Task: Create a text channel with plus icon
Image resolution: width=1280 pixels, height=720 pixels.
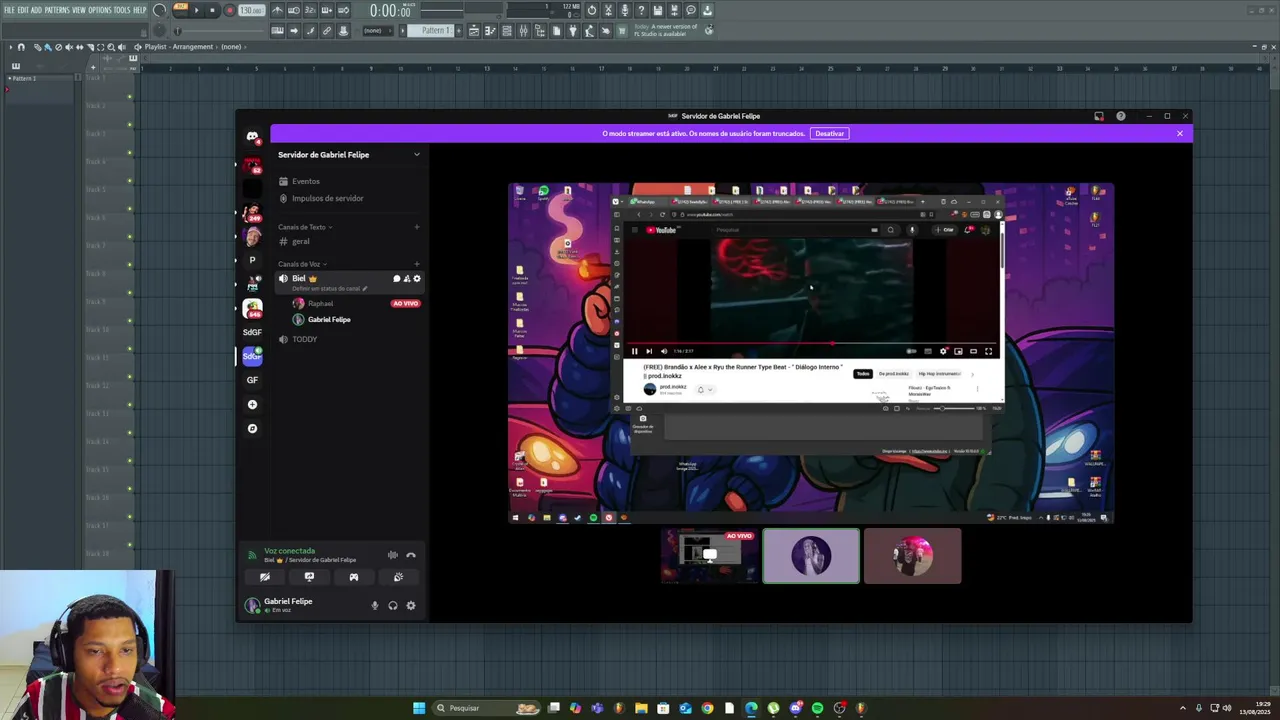Action: pos(417,227)
